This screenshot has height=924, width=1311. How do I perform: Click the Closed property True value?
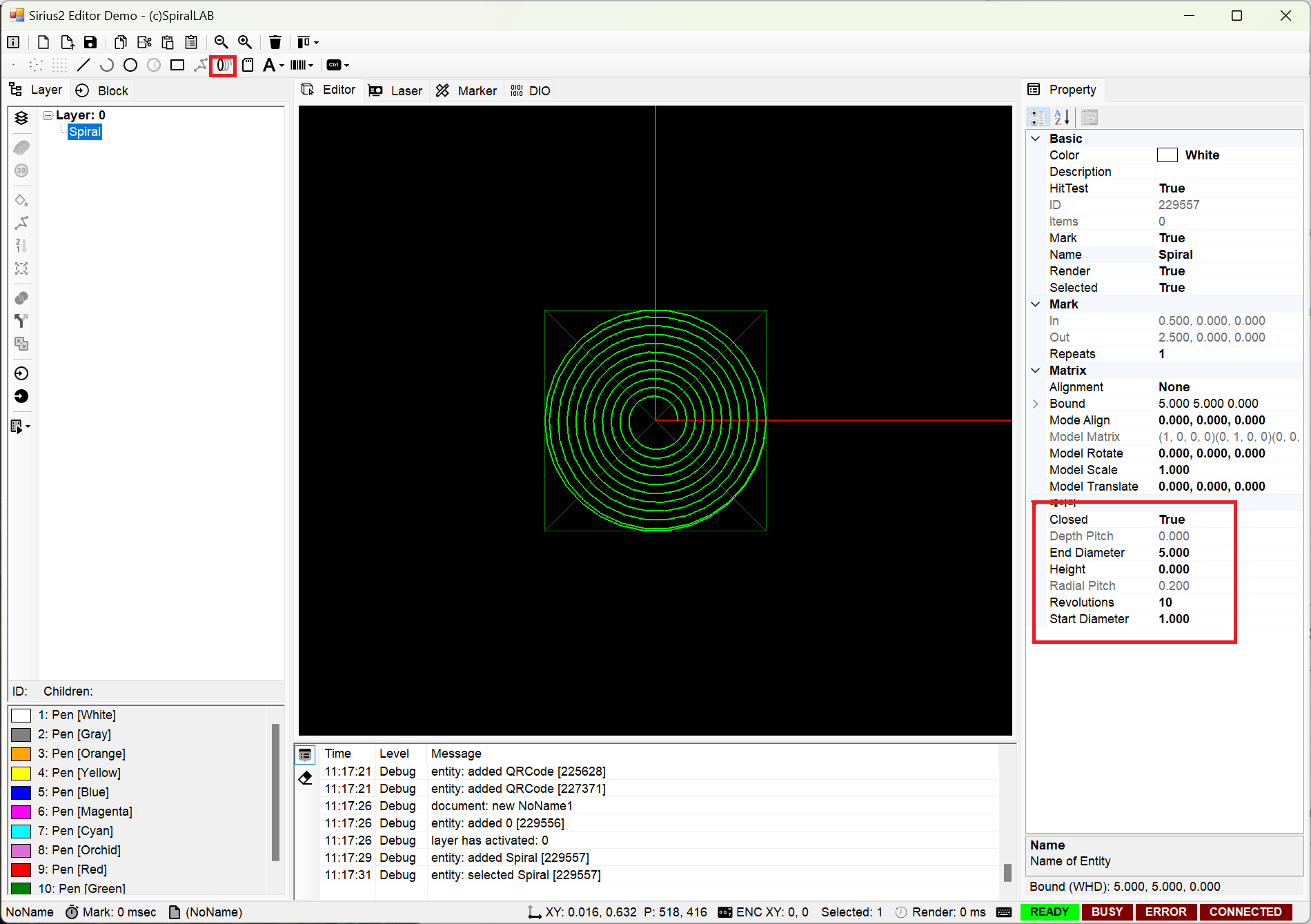(x=1172, y=520)
